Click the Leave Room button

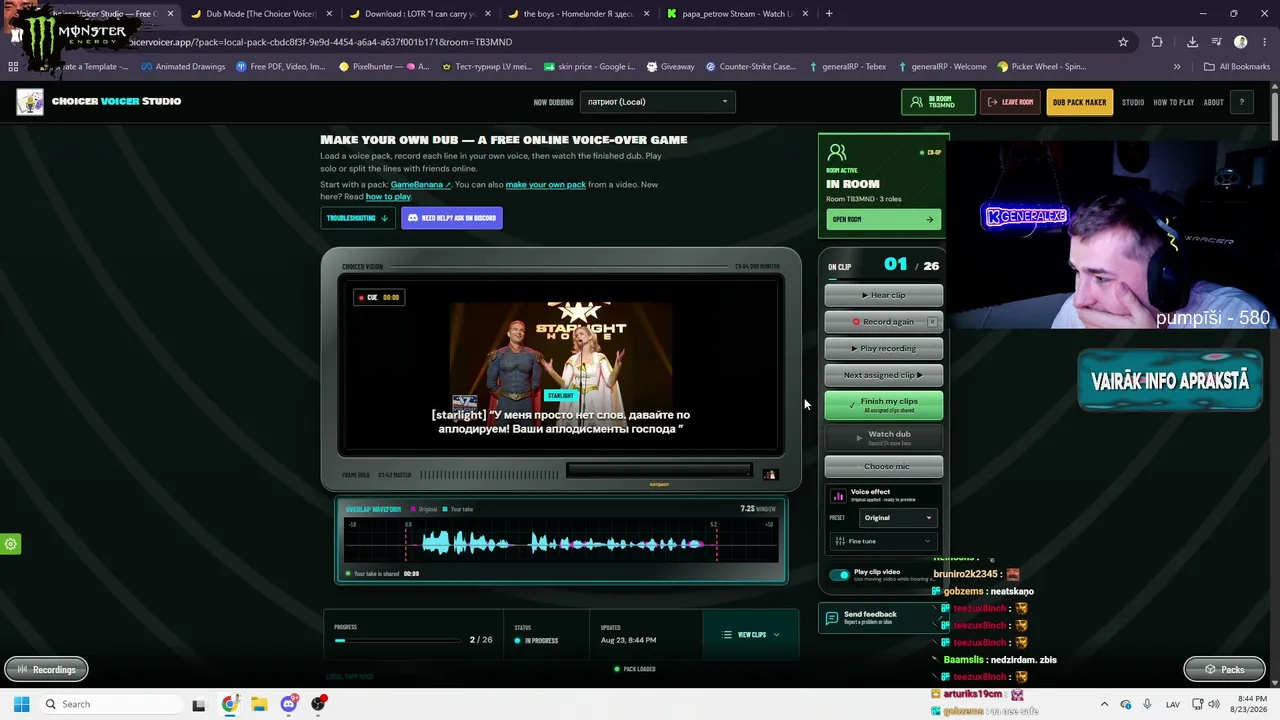pyautogui.click(x=1010, y=102)
